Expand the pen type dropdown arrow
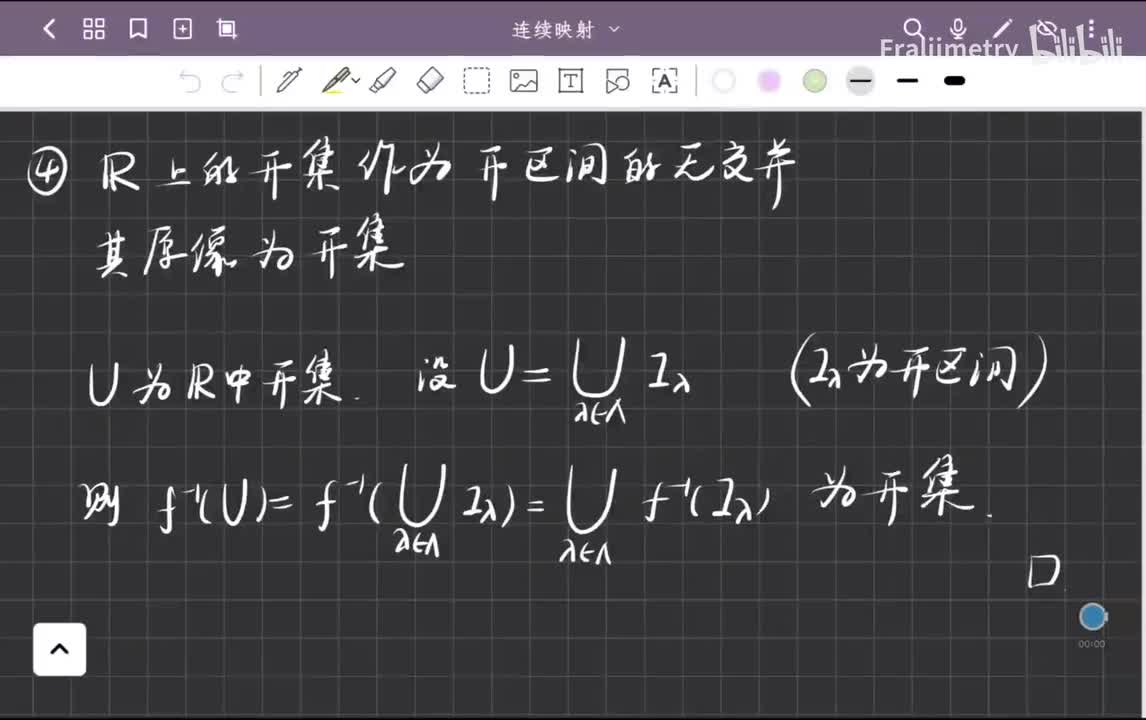Screen dimensions: 1146x720 (356, 80)
